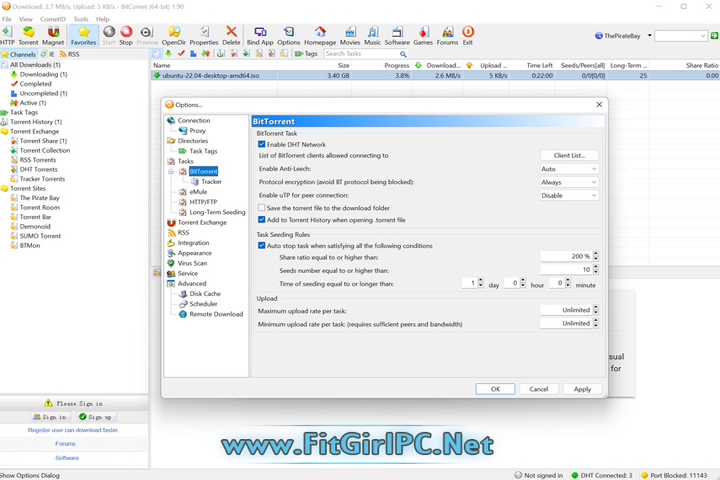Open the CometID menu
720x480 pixels.
click(x=52, y=19)
